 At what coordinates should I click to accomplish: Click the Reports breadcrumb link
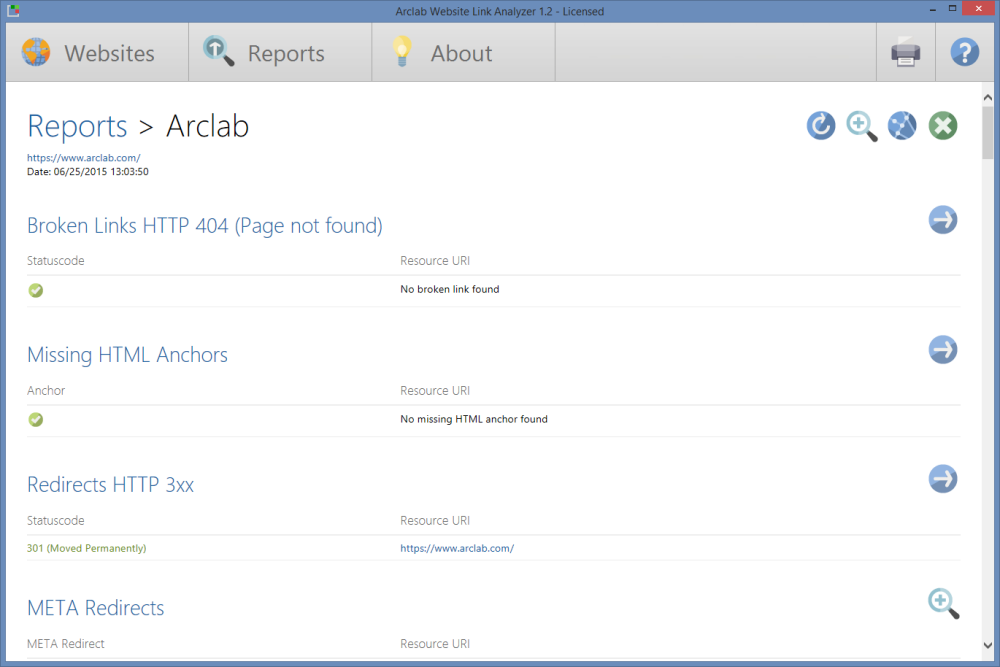77,126
